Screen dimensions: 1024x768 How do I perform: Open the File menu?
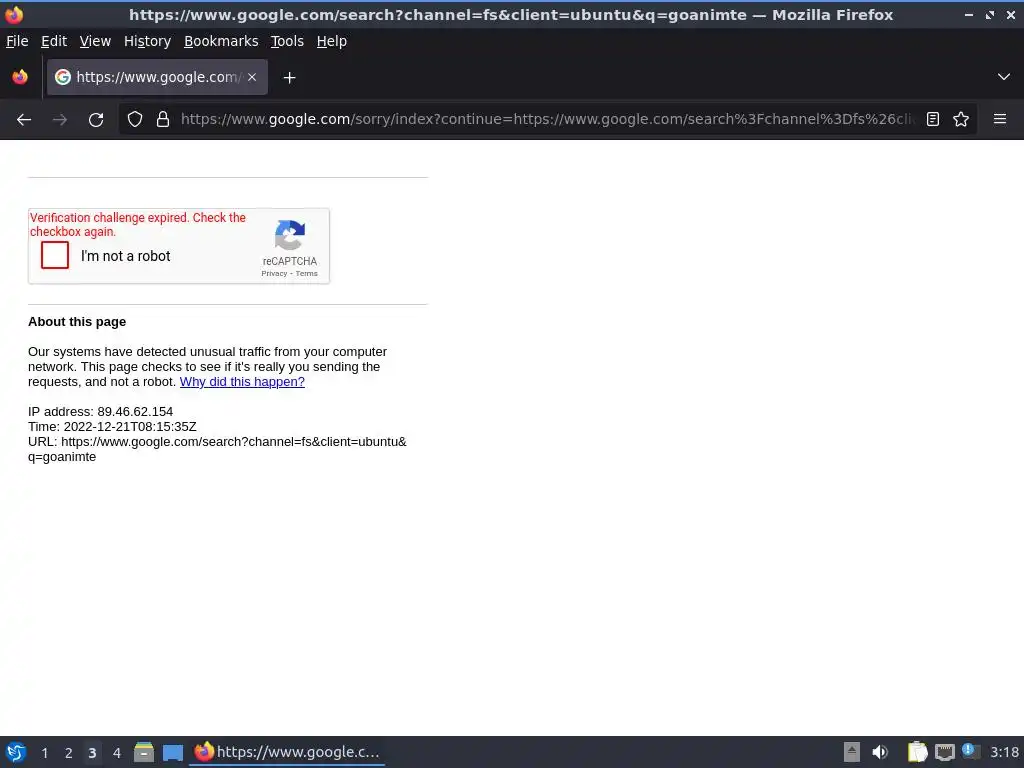click(17, 41)
